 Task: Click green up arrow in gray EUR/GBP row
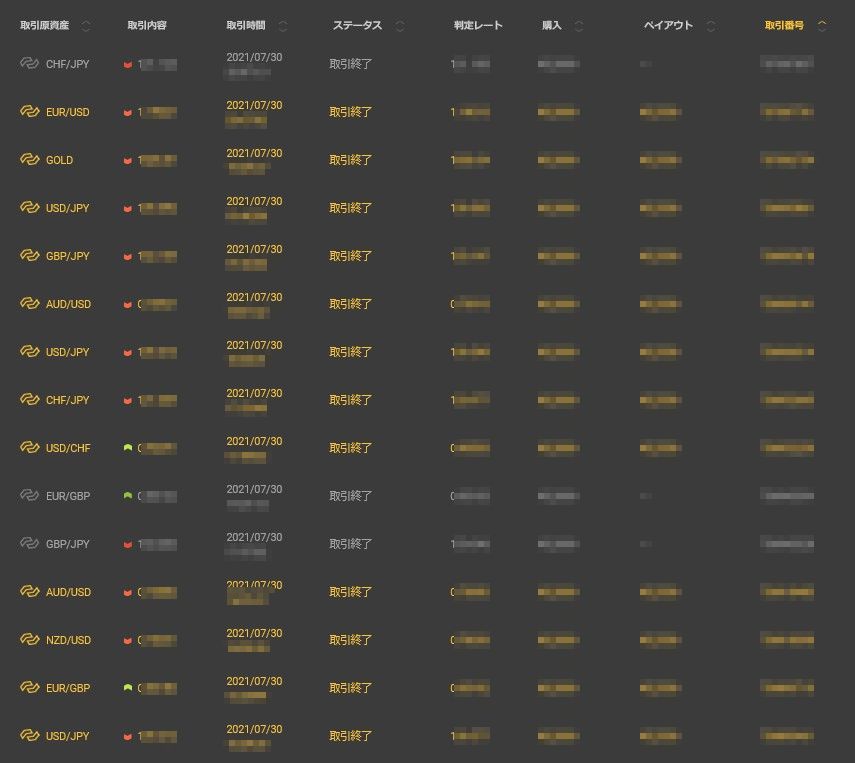(127, 496)
